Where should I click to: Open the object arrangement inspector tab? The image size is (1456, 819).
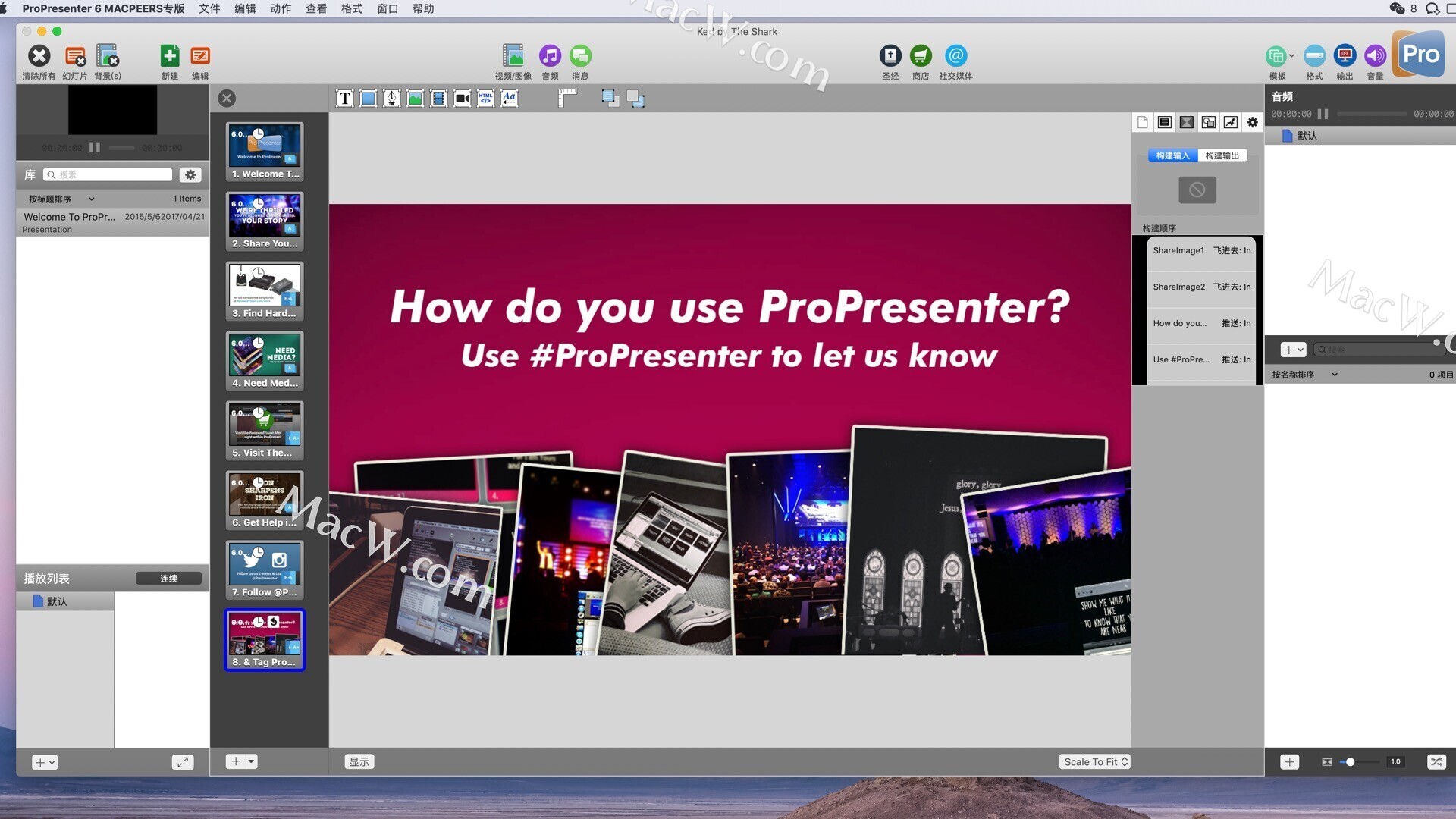pos(1209,122)
